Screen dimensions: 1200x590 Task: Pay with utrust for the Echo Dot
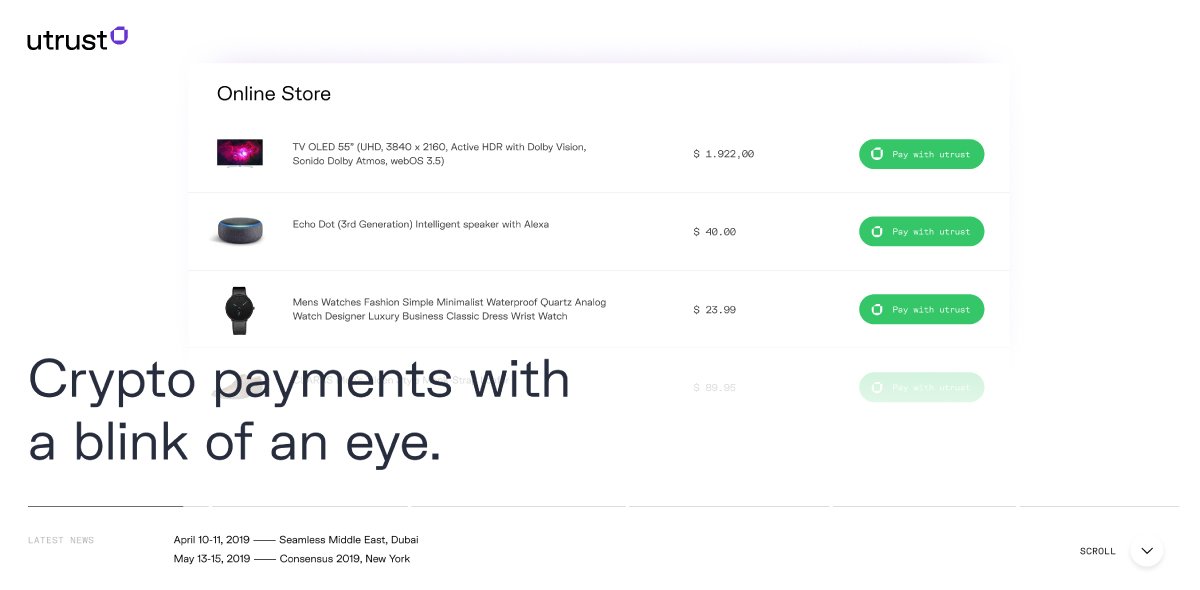921,231
